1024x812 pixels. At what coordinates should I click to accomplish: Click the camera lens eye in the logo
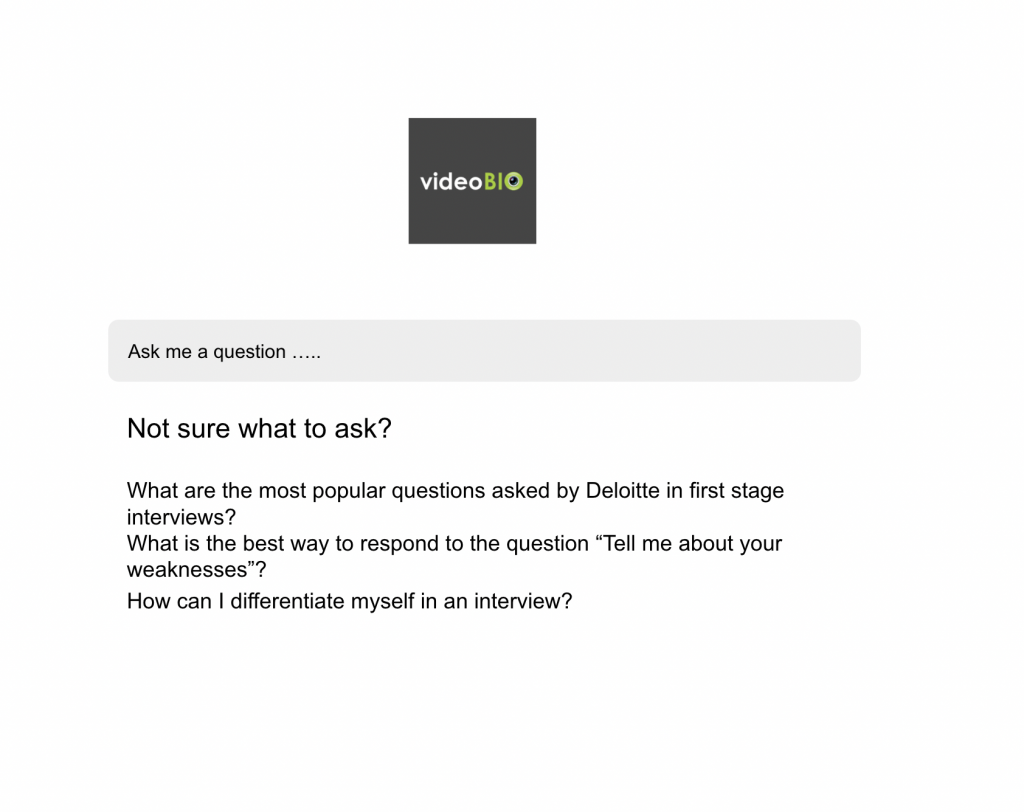pyautogui.click(x=513, y=181)
